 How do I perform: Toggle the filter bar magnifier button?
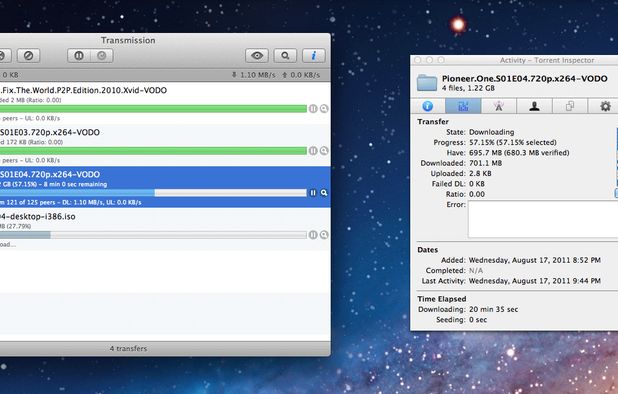pos(285,56)
